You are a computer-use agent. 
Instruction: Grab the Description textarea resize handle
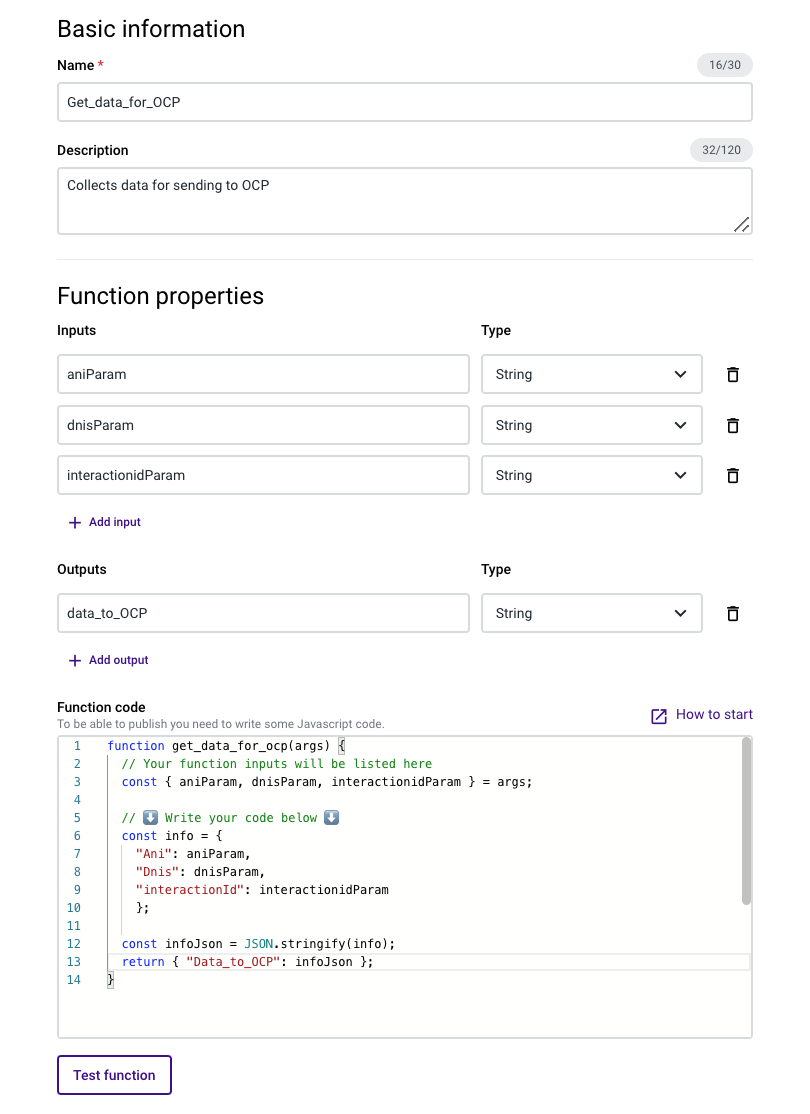tap(741, 225)
